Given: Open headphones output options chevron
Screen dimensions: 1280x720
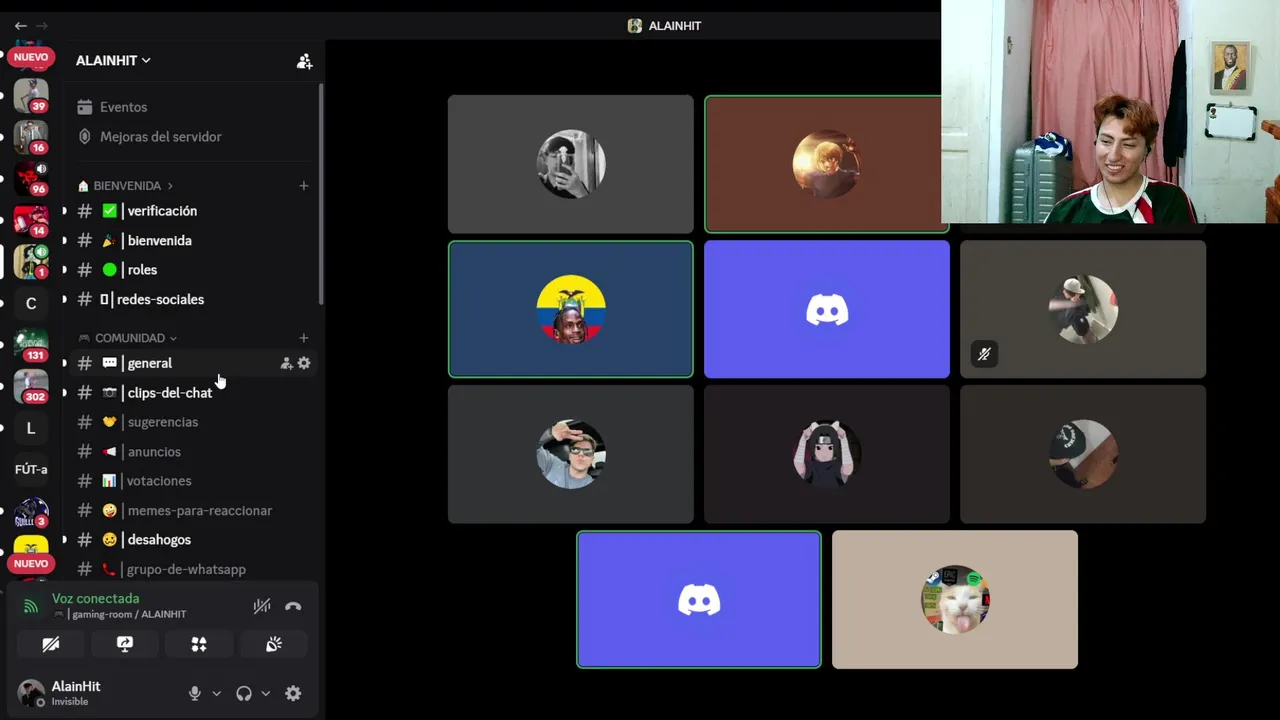Looking at the screenshot, I should pos(265,693).
